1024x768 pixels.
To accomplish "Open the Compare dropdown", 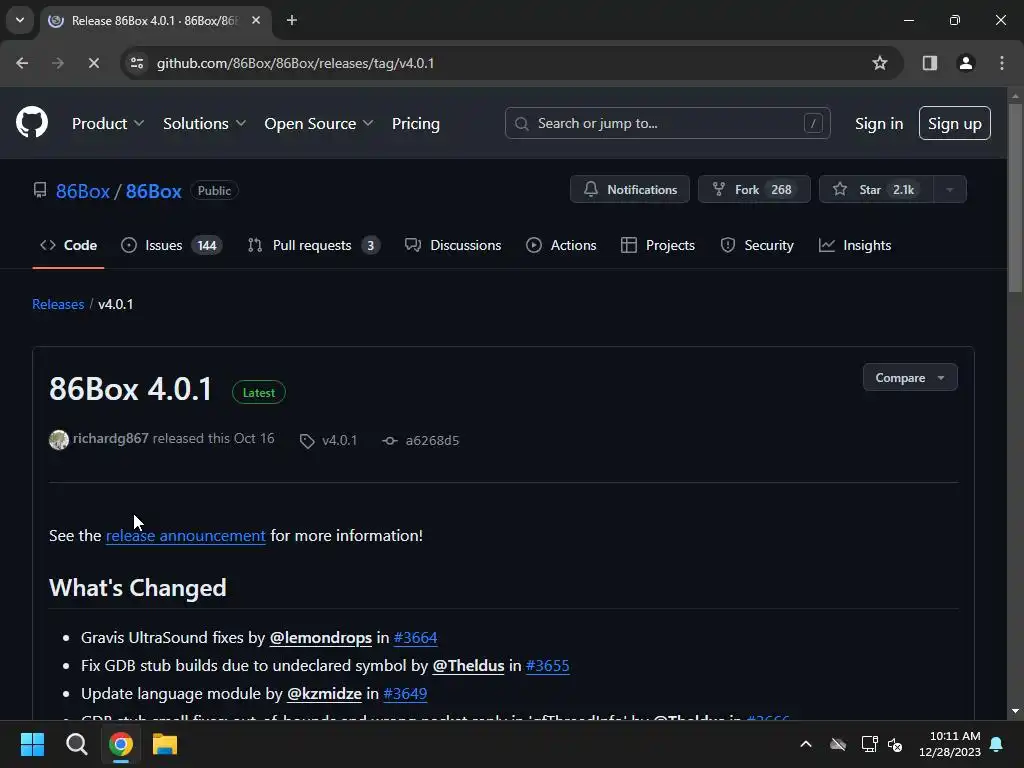I will tap(910, 377).
